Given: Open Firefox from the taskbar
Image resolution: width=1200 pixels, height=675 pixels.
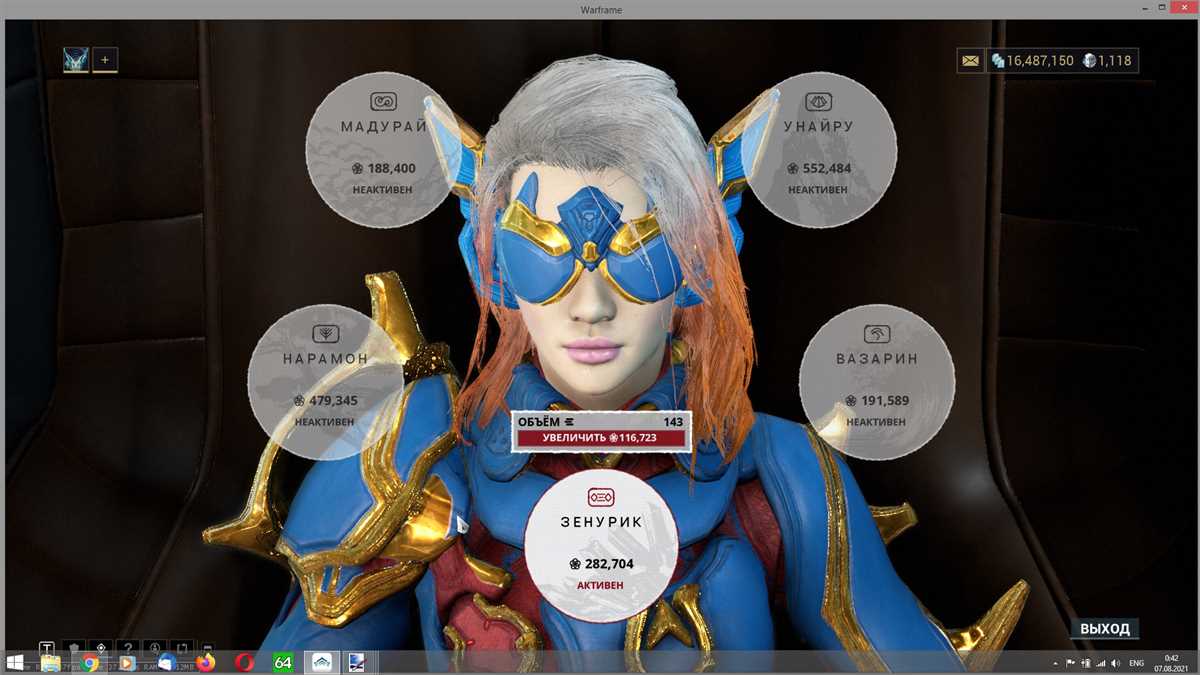Looking at the screenshot, I should [x=206, y=662].
